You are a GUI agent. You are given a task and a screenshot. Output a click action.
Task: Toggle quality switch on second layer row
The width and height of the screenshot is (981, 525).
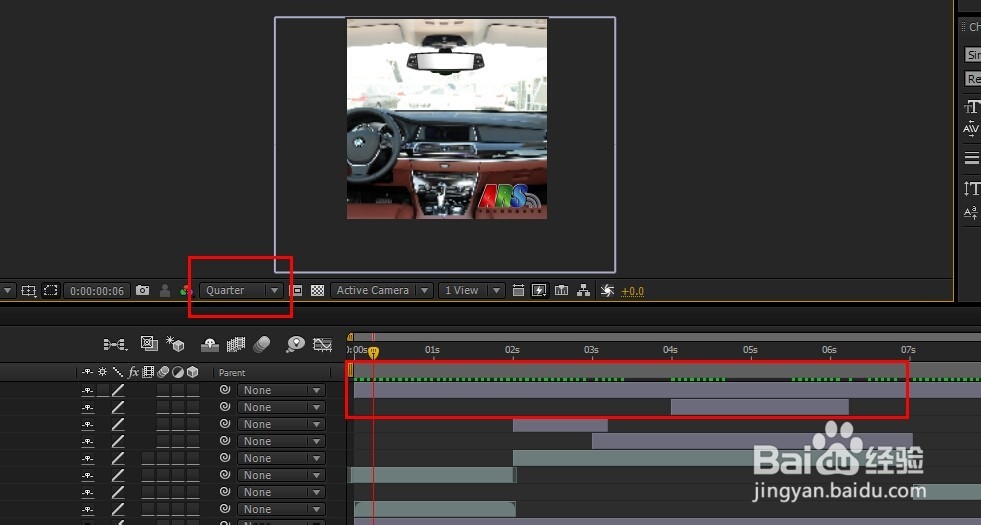(x=118, y=407)
